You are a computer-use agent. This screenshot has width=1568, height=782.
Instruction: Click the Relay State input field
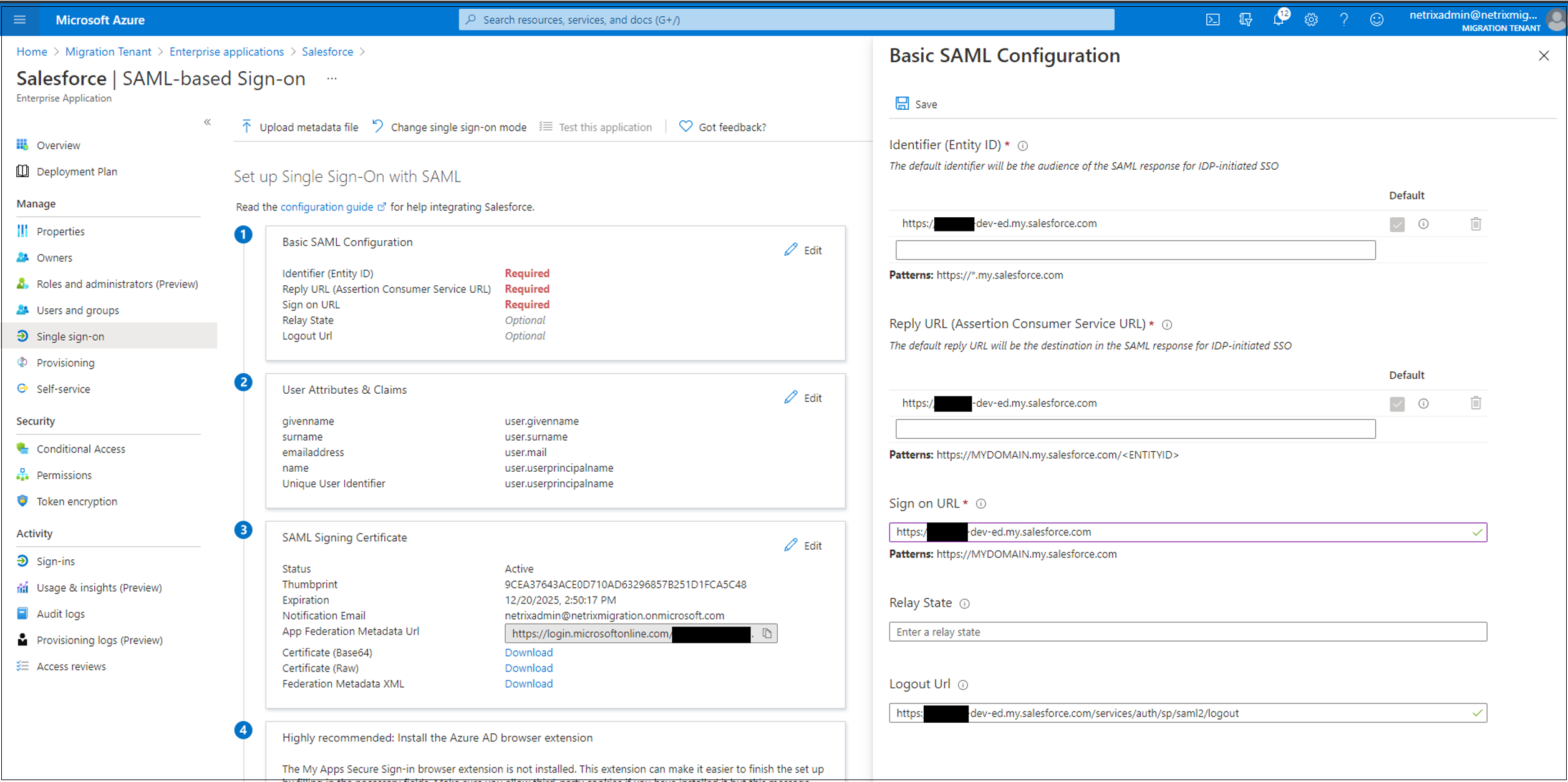click(x=1188, y=632)
